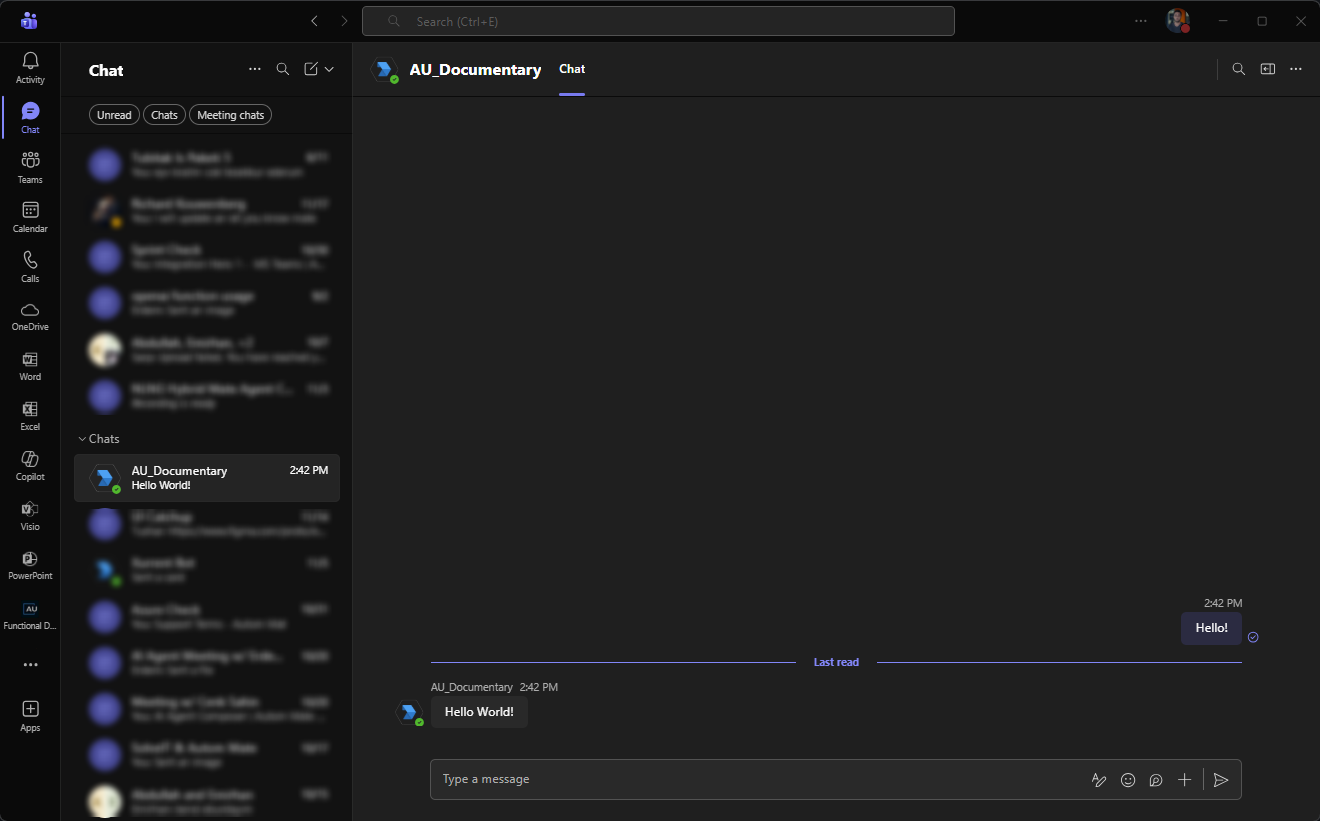Open the Activity feed in sidebar
1320x821 pixels.
30,67
